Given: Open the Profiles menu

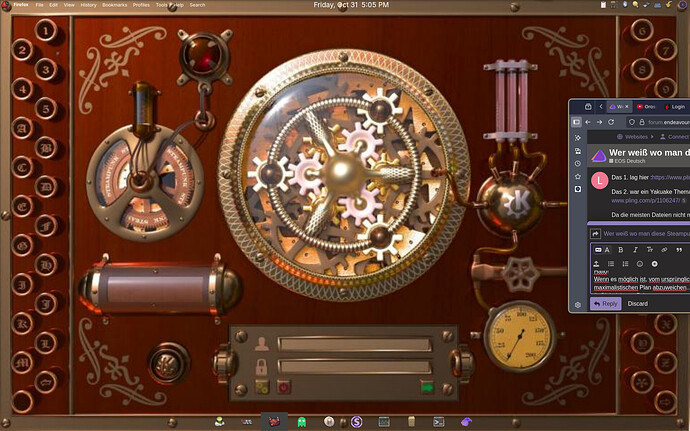Looking at the screenshot, I should (x=141, y=5).
